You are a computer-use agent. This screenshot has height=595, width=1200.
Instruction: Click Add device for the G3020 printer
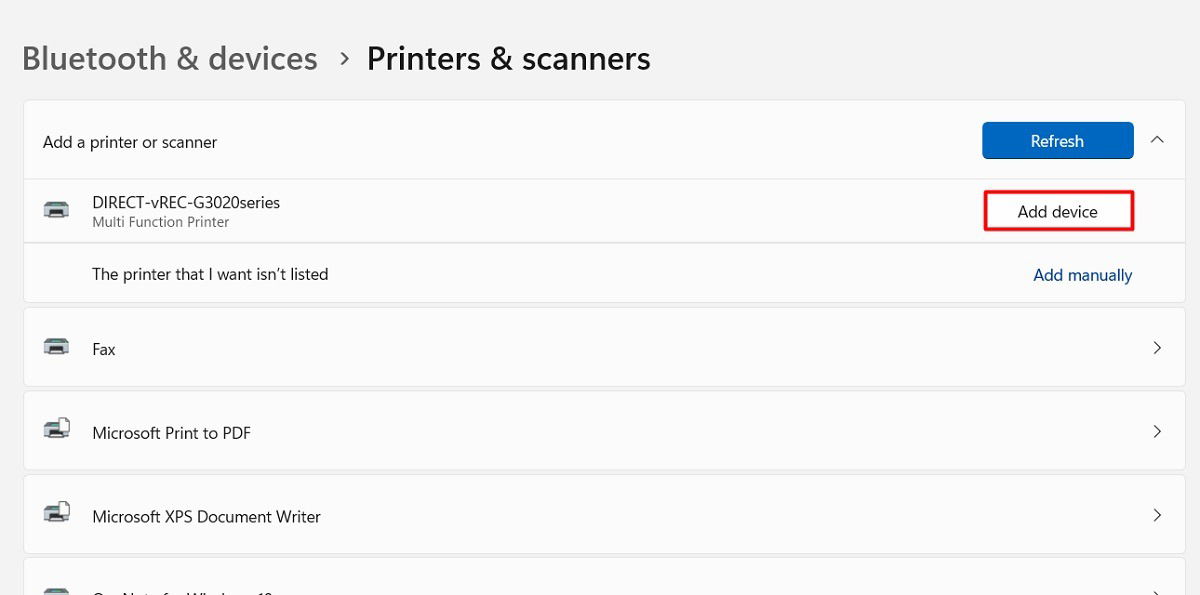click(1058, 212)
